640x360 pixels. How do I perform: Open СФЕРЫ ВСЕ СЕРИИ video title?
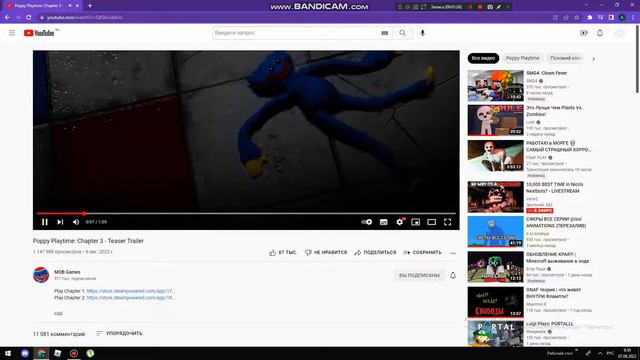(x=556, y=222)
